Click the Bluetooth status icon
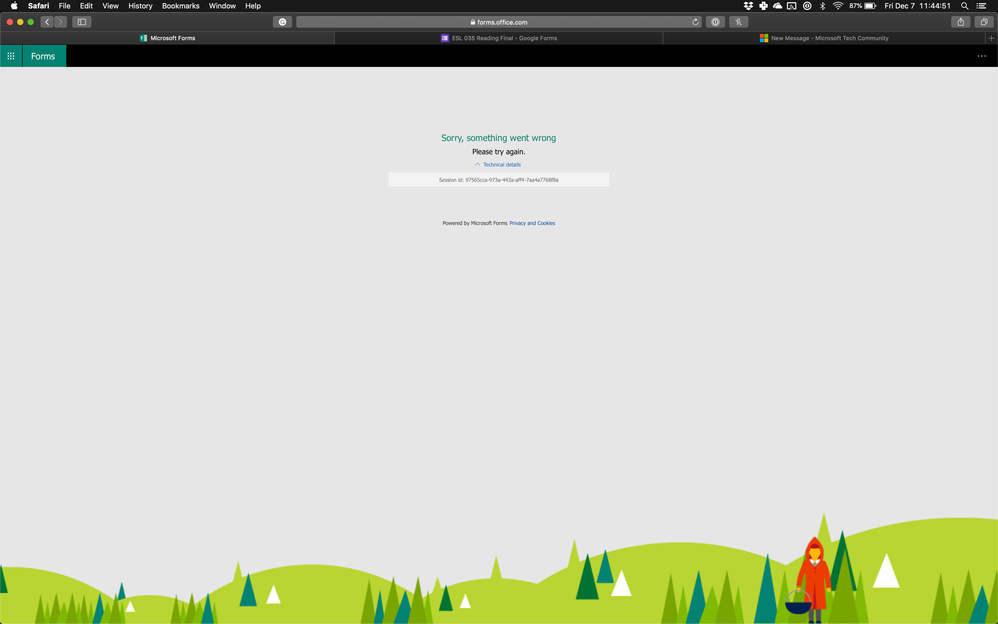 pos(822,6)
